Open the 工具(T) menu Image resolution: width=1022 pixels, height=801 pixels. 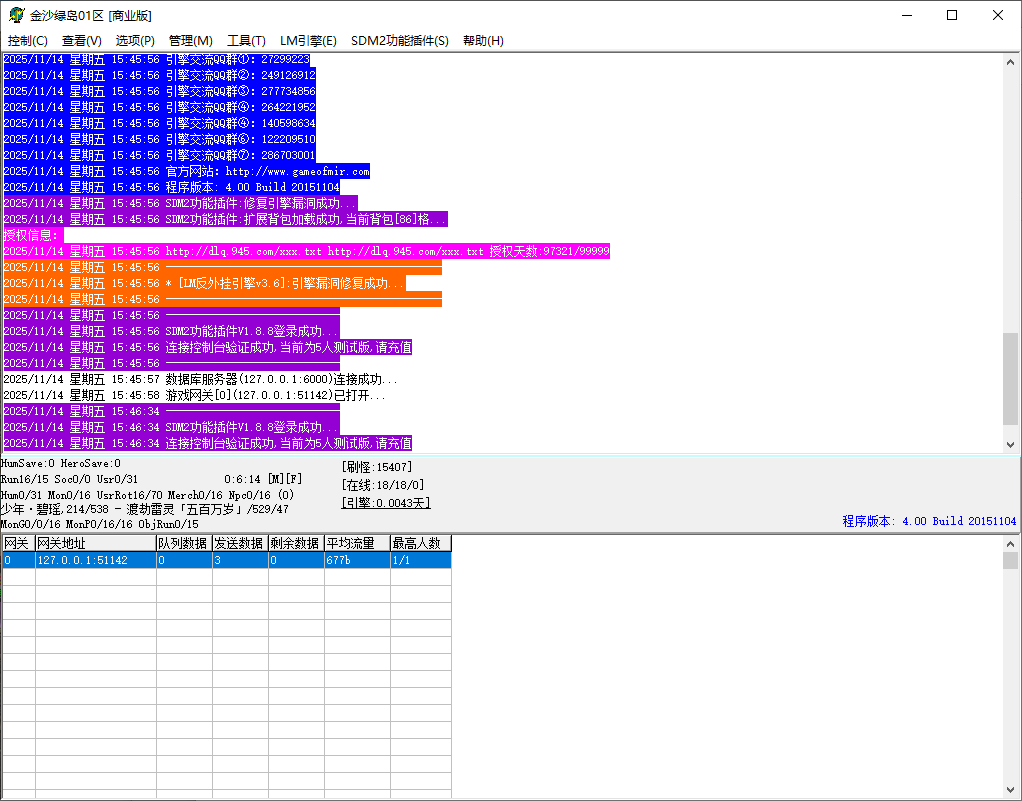246,41
